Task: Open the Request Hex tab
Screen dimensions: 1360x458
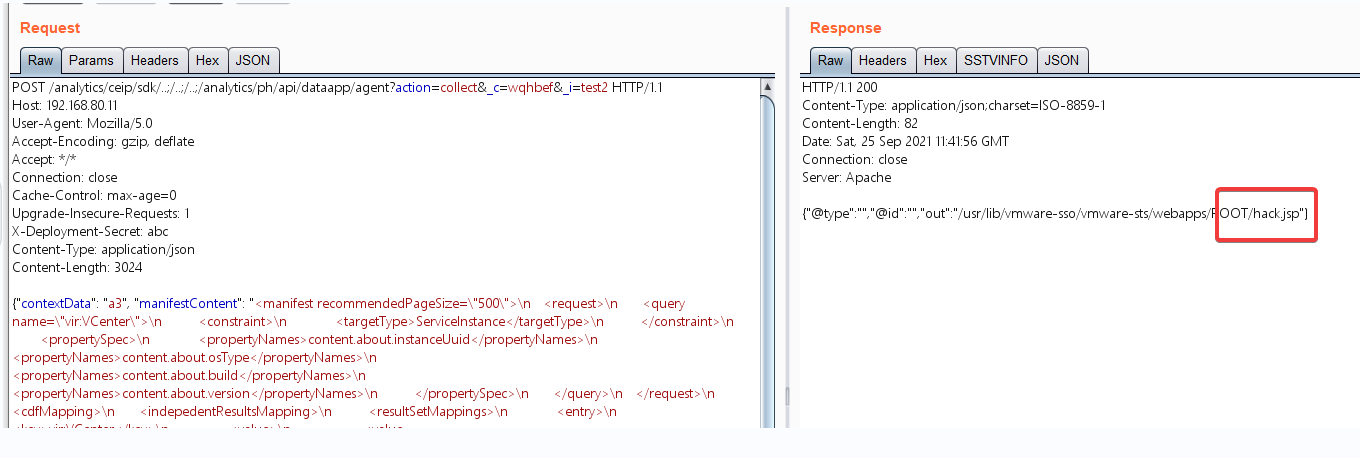Action: [208, 60]
